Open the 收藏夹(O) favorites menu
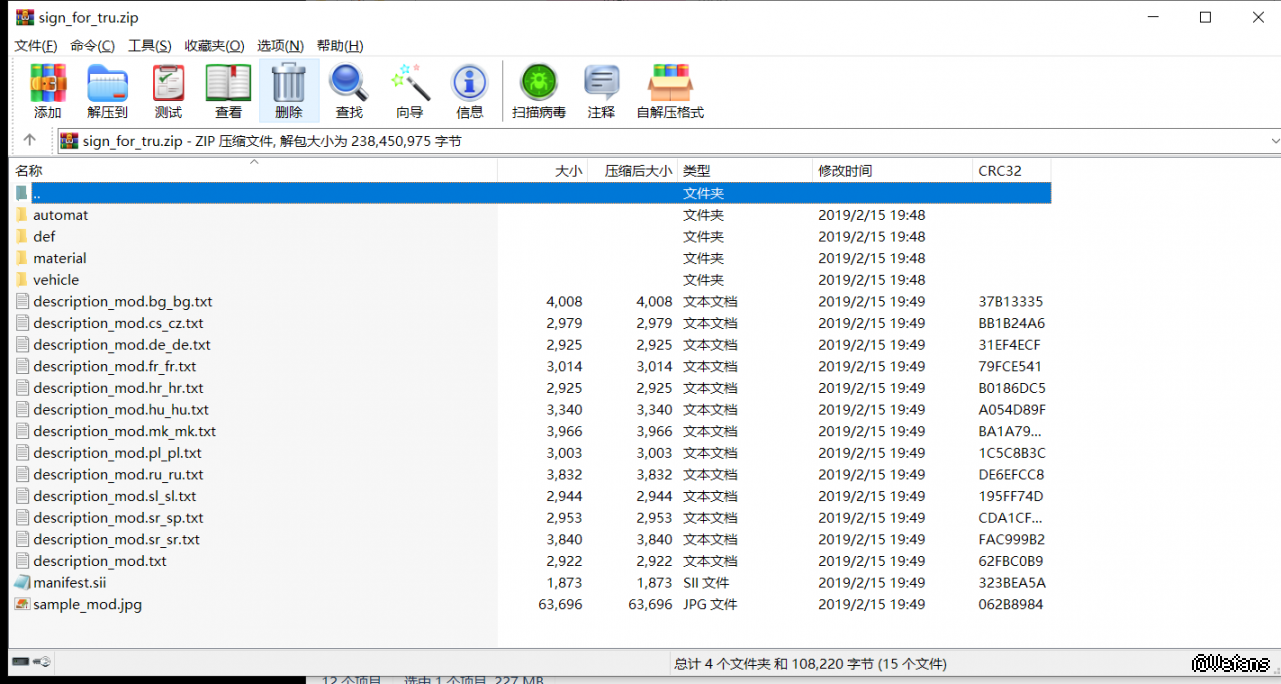The height and width of the screenshot is (684, 1281). click(214, 46)
